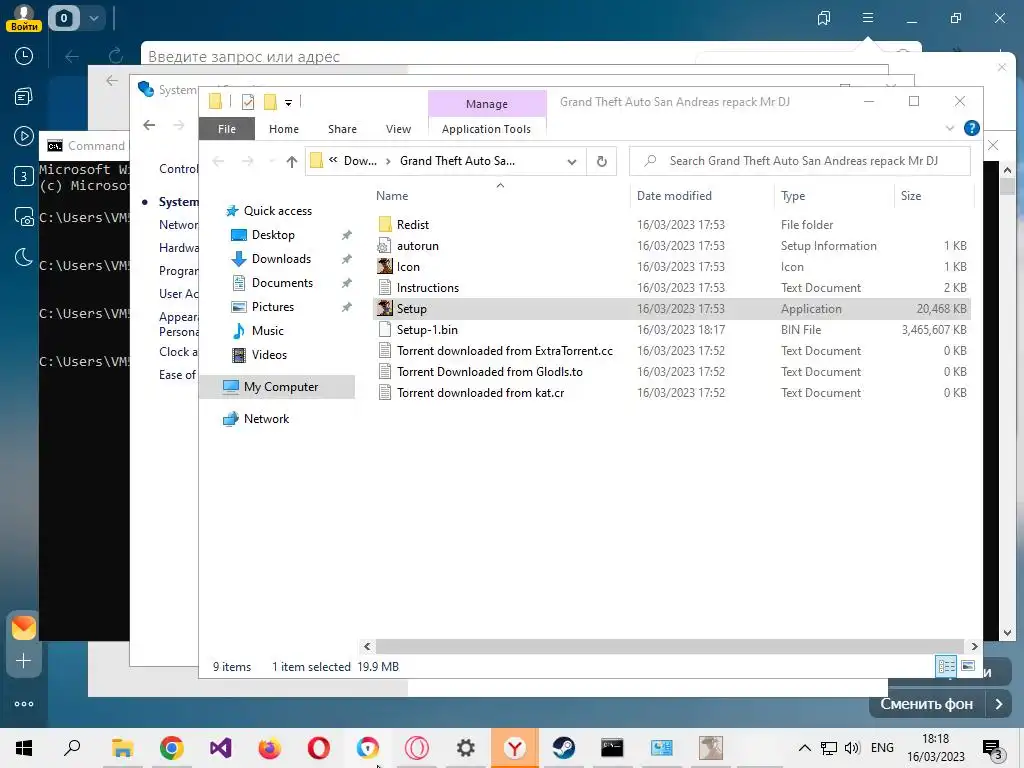Click the Explorer forward navigation arrow

pyautogui.click(x=248, y=161)
